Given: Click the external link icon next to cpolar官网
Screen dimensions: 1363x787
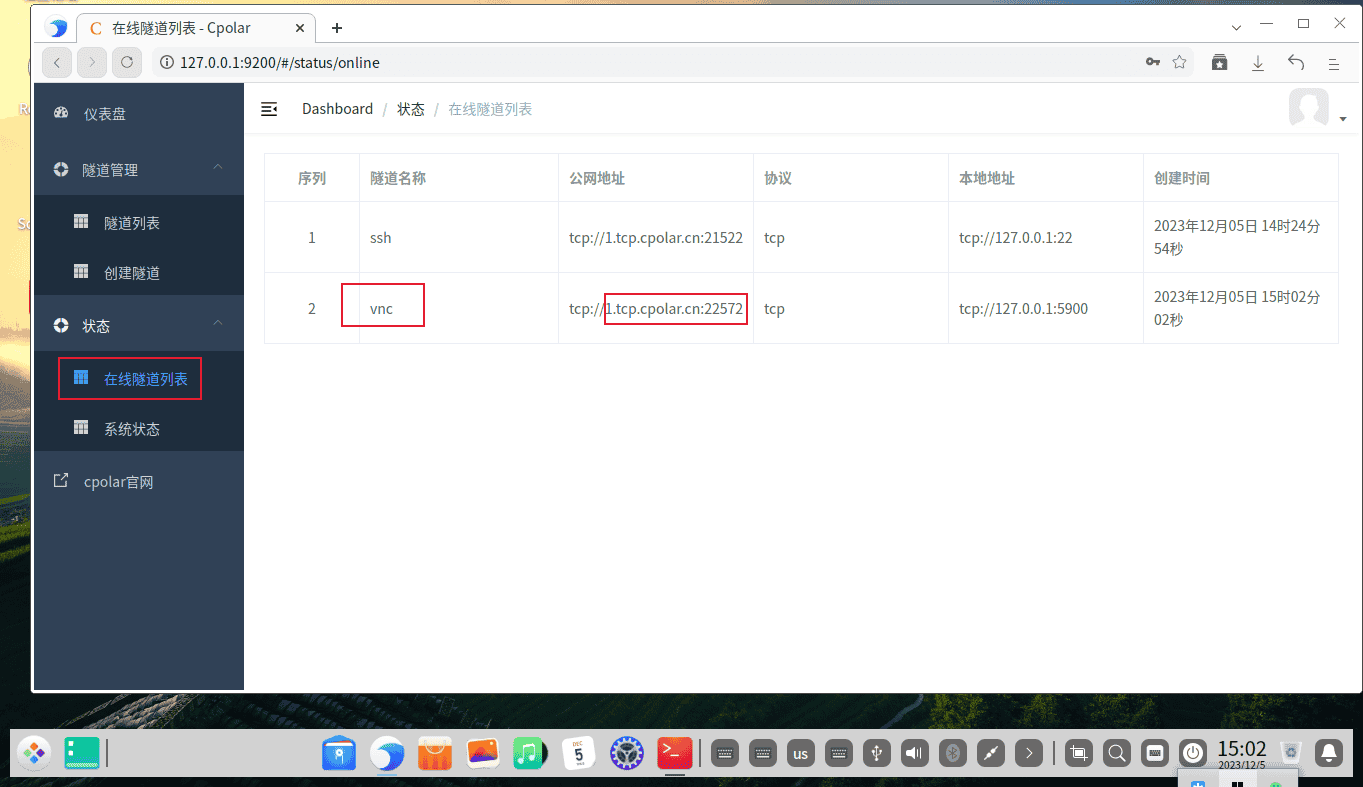Looking at the screenshot, I should [x=62, y=481].
